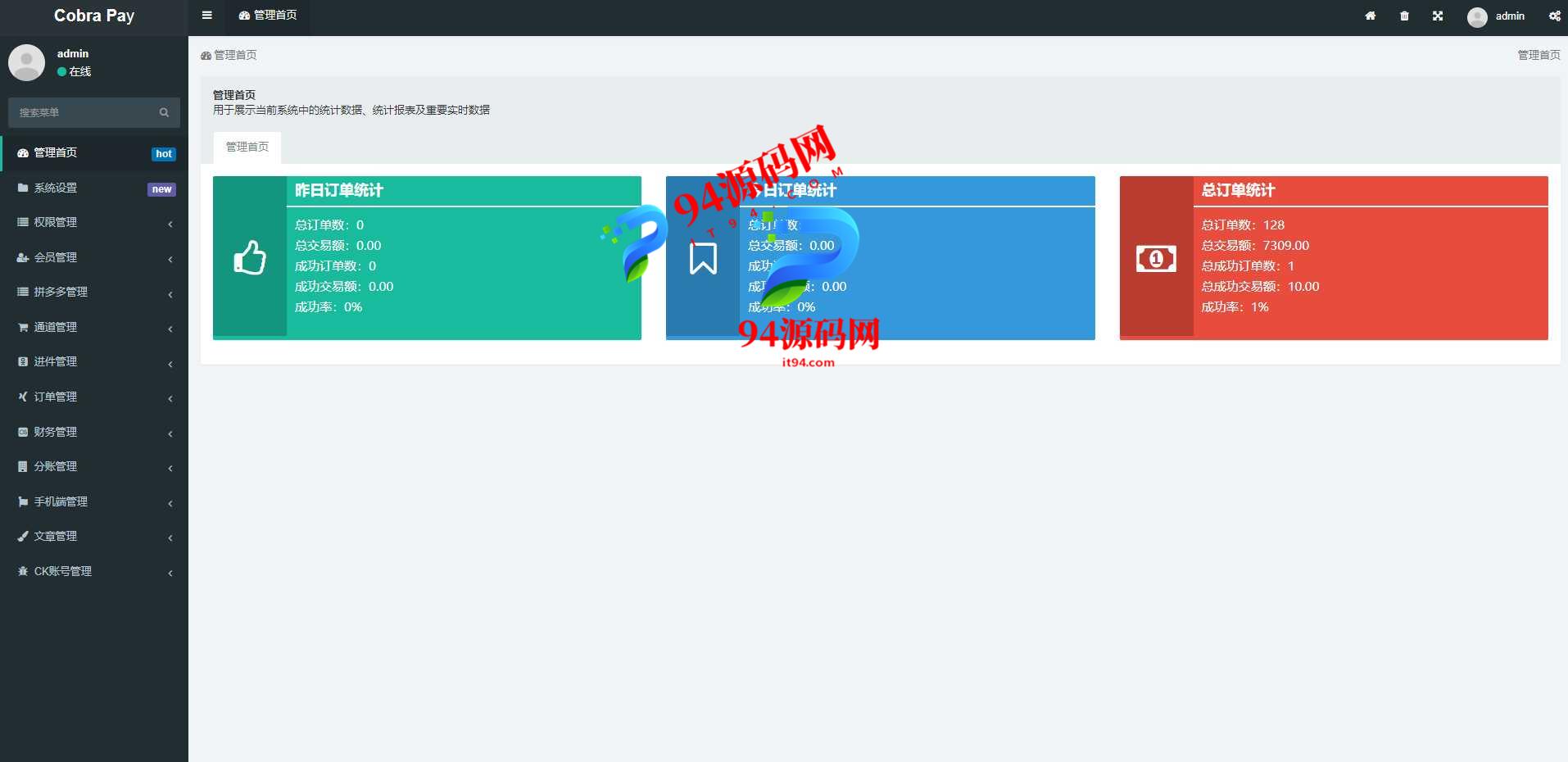Select the 管理首页 tab in top bar
The height and width of the screenshot is (762, 1568).
(x=268, y=16)
